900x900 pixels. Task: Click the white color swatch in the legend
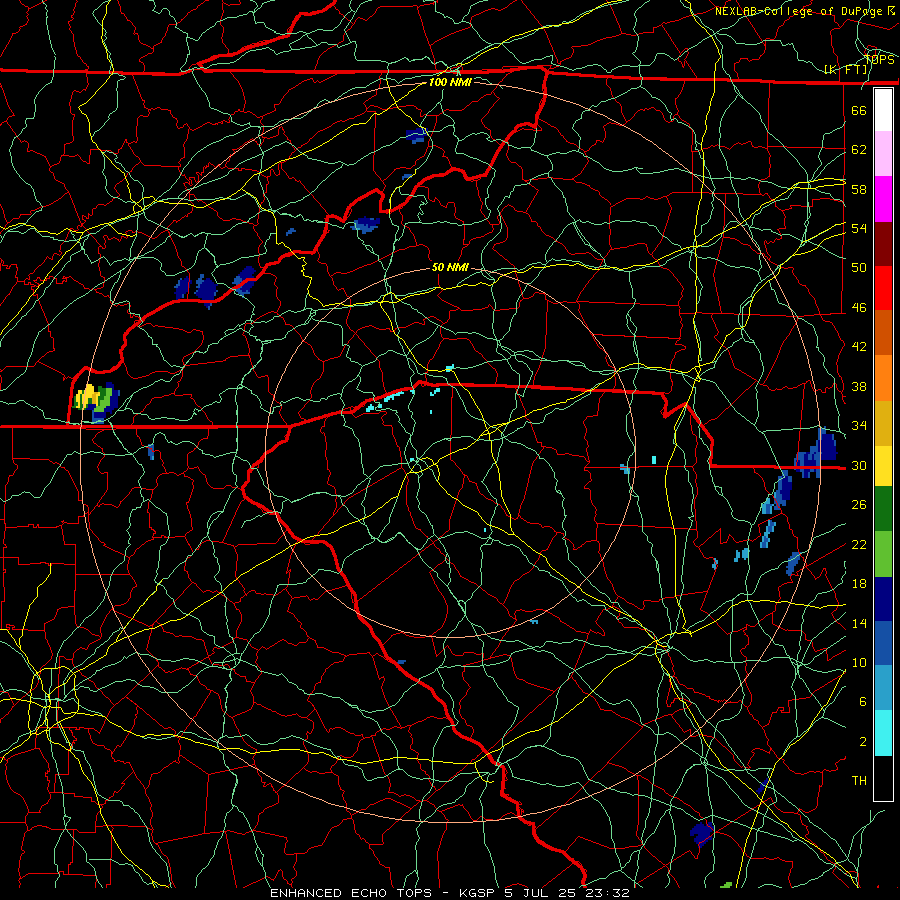coord(883,110)
